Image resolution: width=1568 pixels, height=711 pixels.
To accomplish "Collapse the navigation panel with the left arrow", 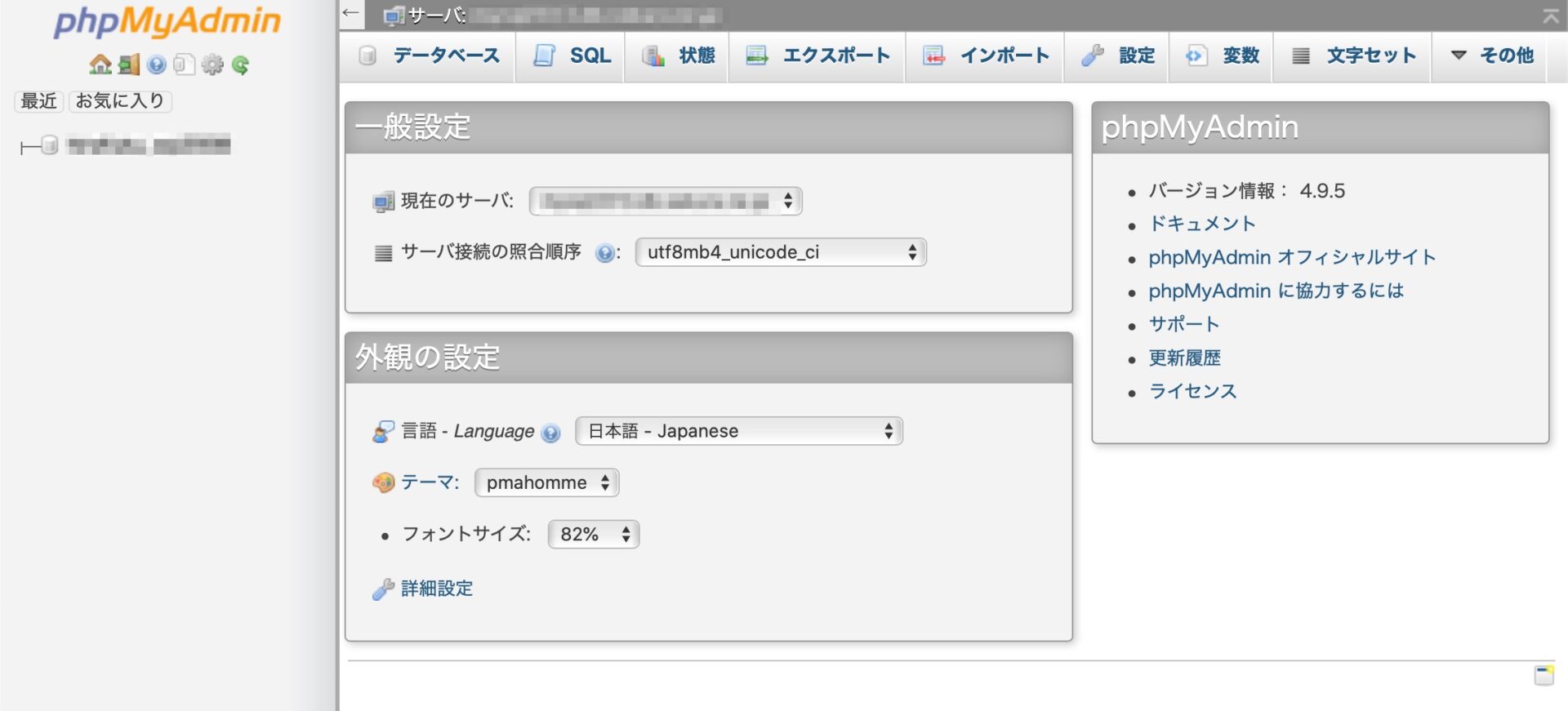I will click(x=350, y=13).
